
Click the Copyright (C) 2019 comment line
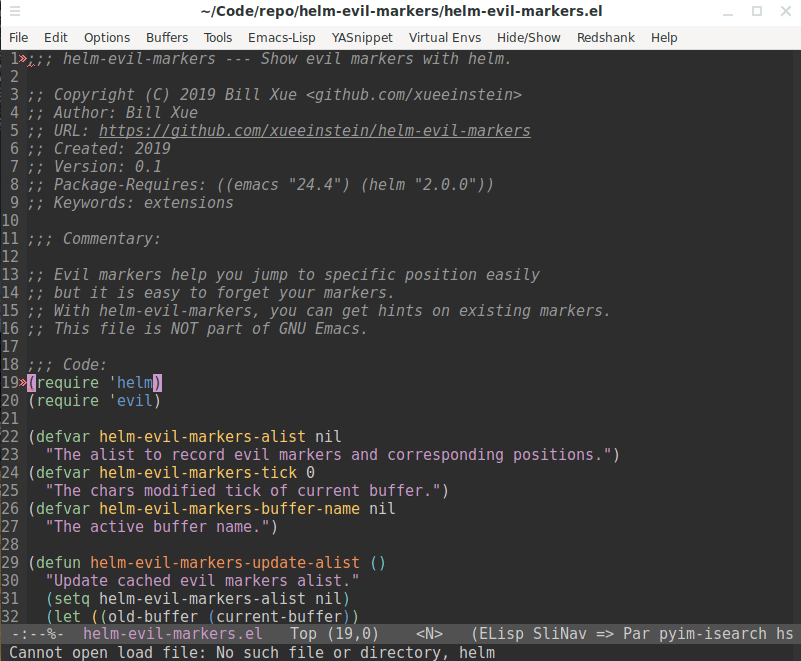tap(275, 95)
